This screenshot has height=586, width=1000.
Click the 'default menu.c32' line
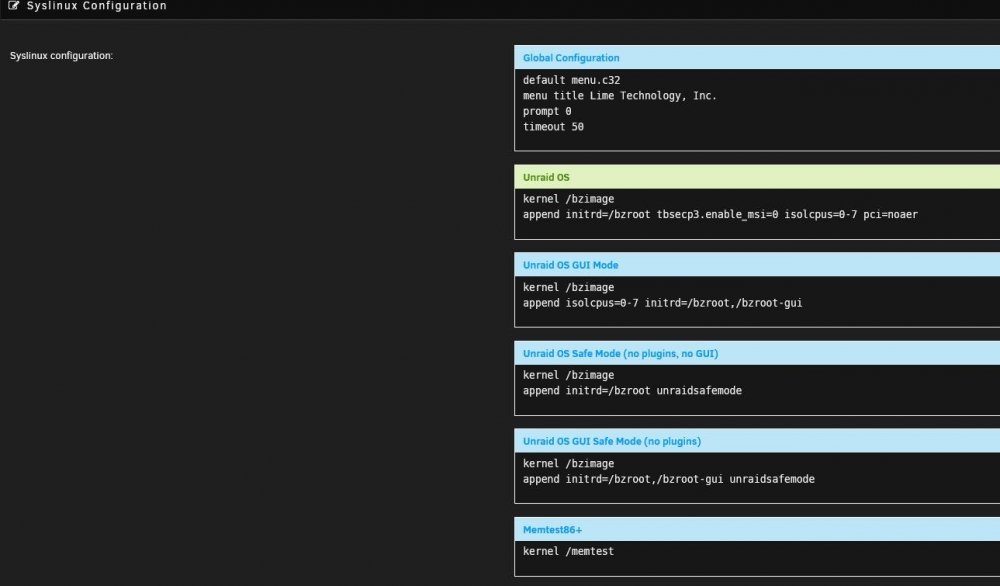(571, 80)
